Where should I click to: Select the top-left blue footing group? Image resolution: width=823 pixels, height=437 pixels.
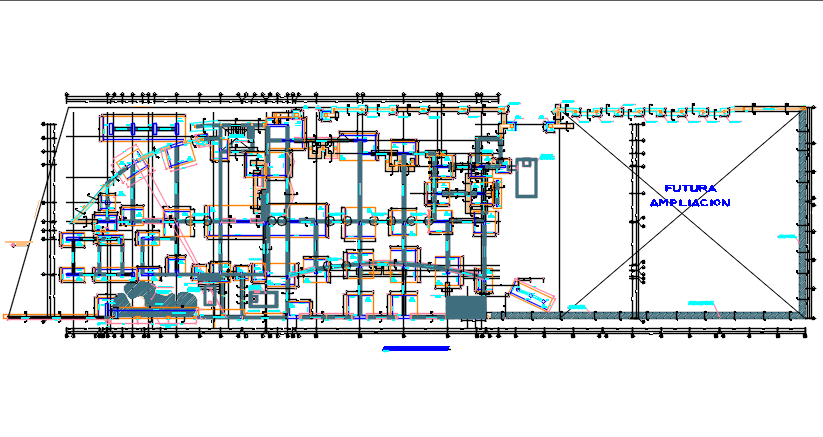[x=142, y=128]
